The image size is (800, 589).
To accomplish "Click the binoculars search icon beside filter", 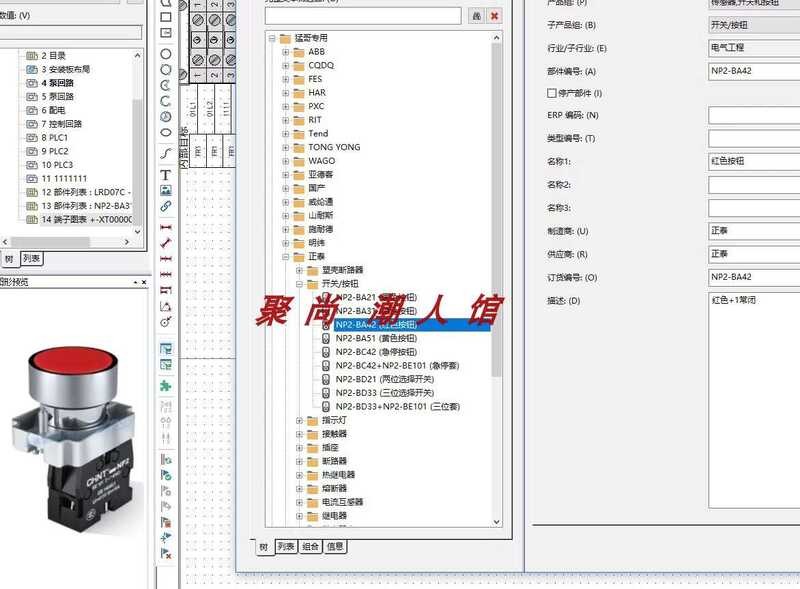I will point(476,16).
